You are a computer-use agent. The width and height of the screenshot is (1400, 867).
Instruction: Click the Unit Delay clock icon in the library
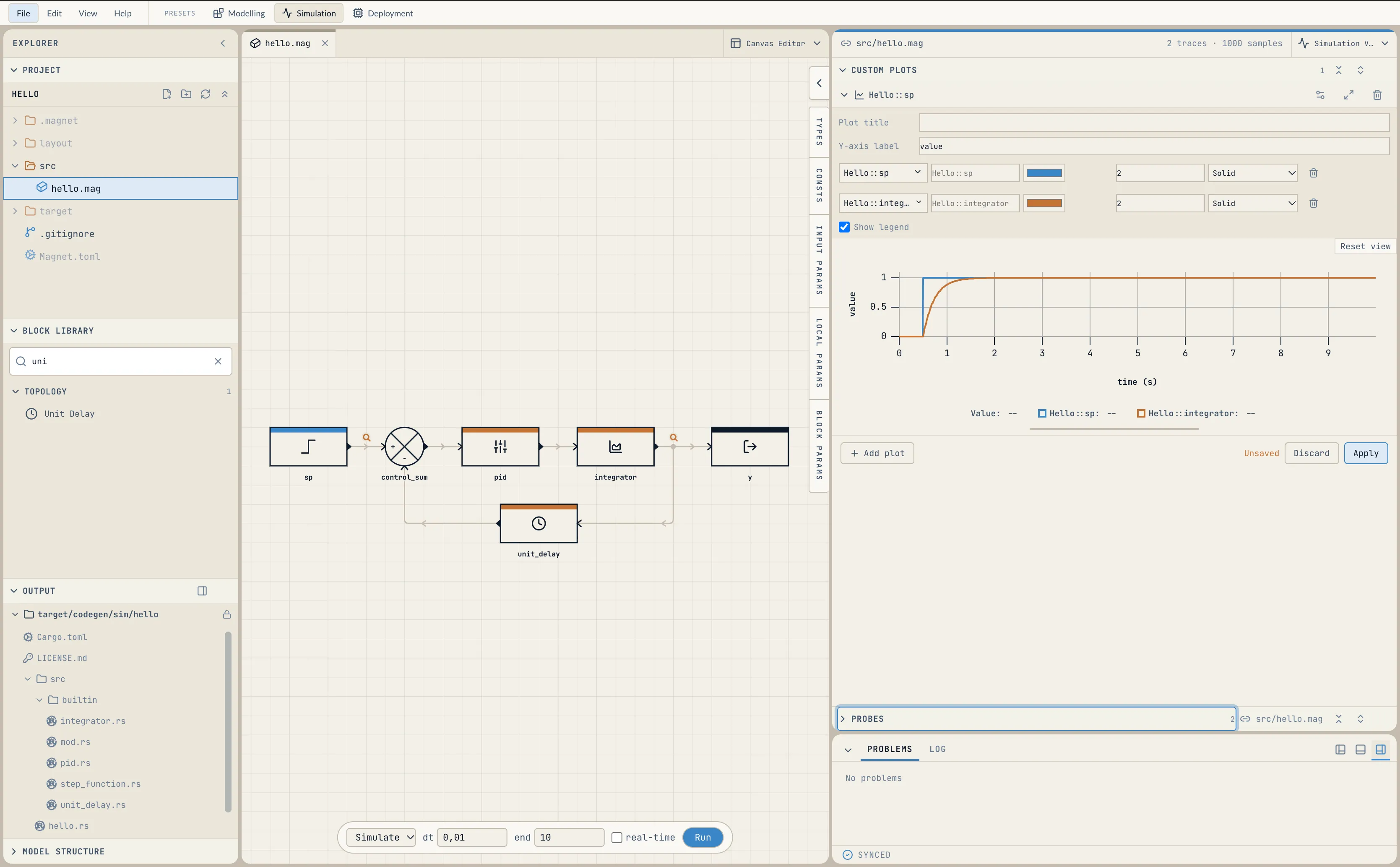(31, 414)
